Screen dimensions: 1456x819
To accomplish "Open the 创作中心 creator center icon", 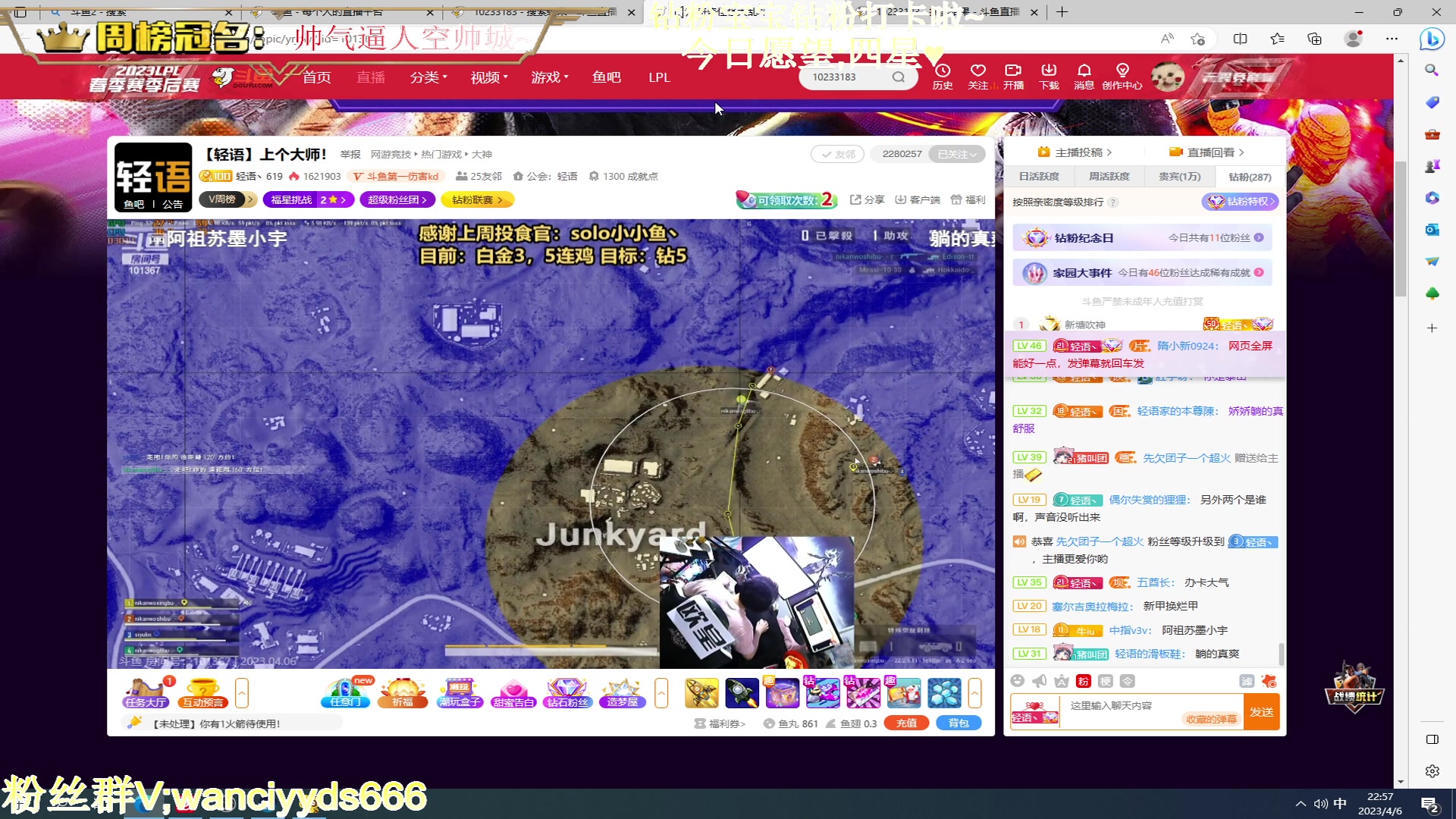I will (x=1122, y=77).
